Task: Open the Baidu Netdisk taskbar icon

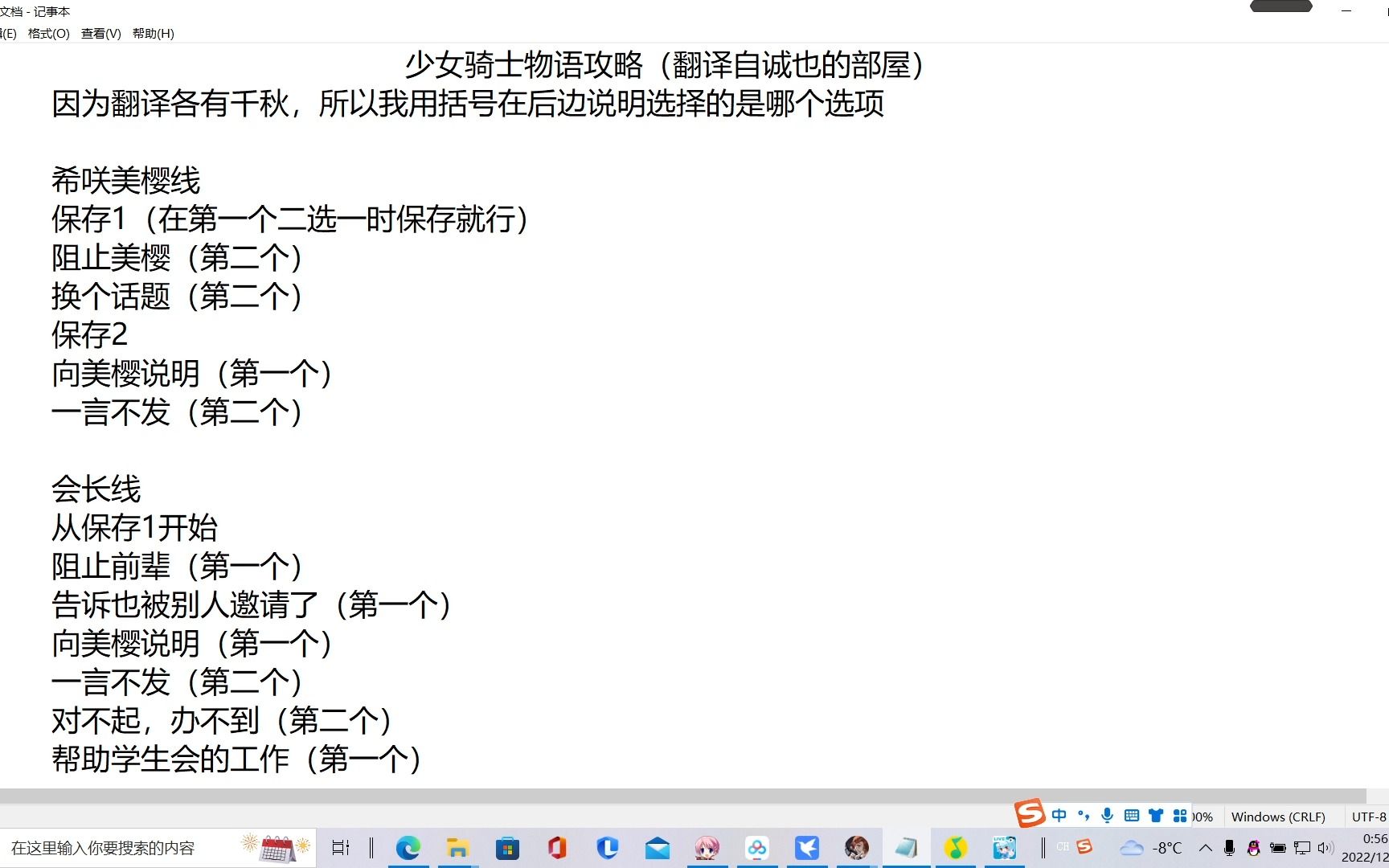Action: pos(756,848)
